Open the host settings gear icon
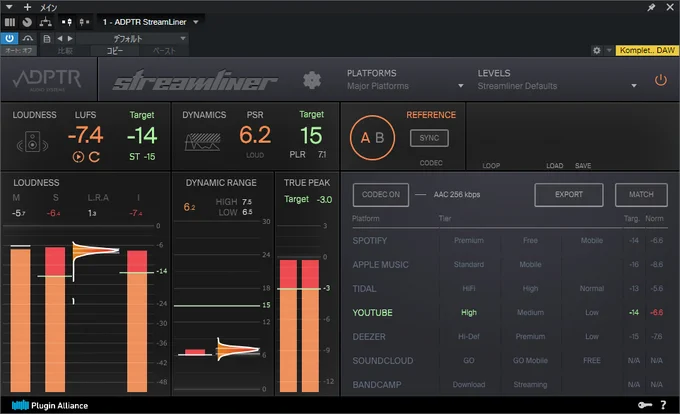The height and width of the screenshot is (414, 680). [597, 50]
